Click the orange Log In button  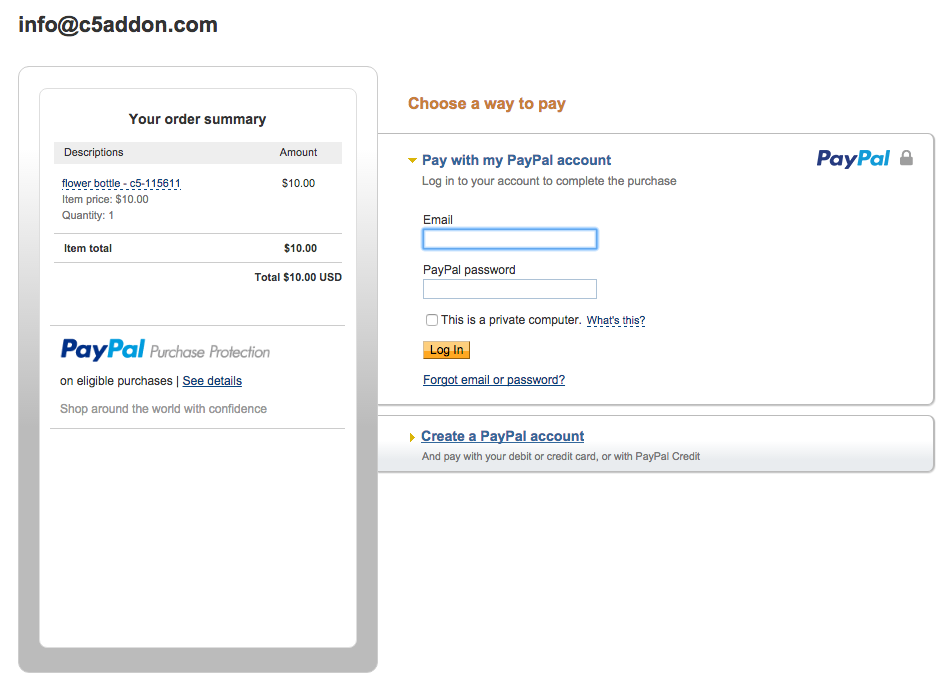tap(446, 350)
